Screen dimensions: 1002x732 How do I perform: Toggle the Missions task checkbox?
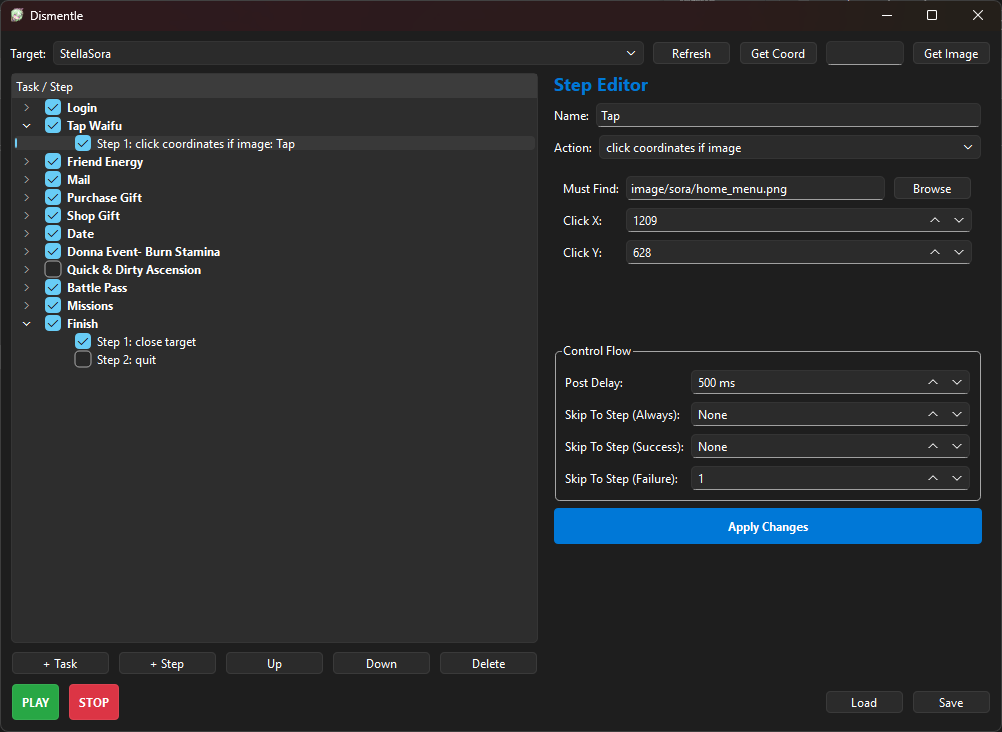[53, 305]
